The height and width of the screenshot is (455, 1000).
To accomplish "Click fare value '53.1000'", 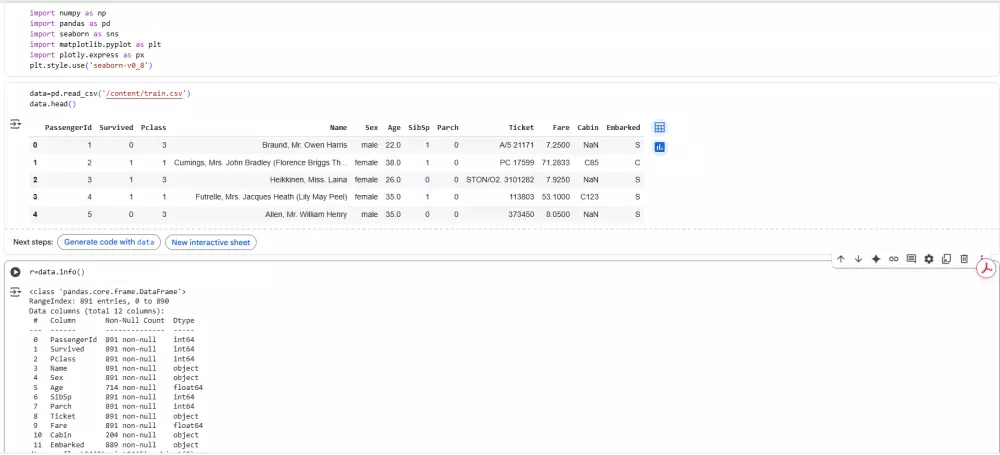I will 556,197.
